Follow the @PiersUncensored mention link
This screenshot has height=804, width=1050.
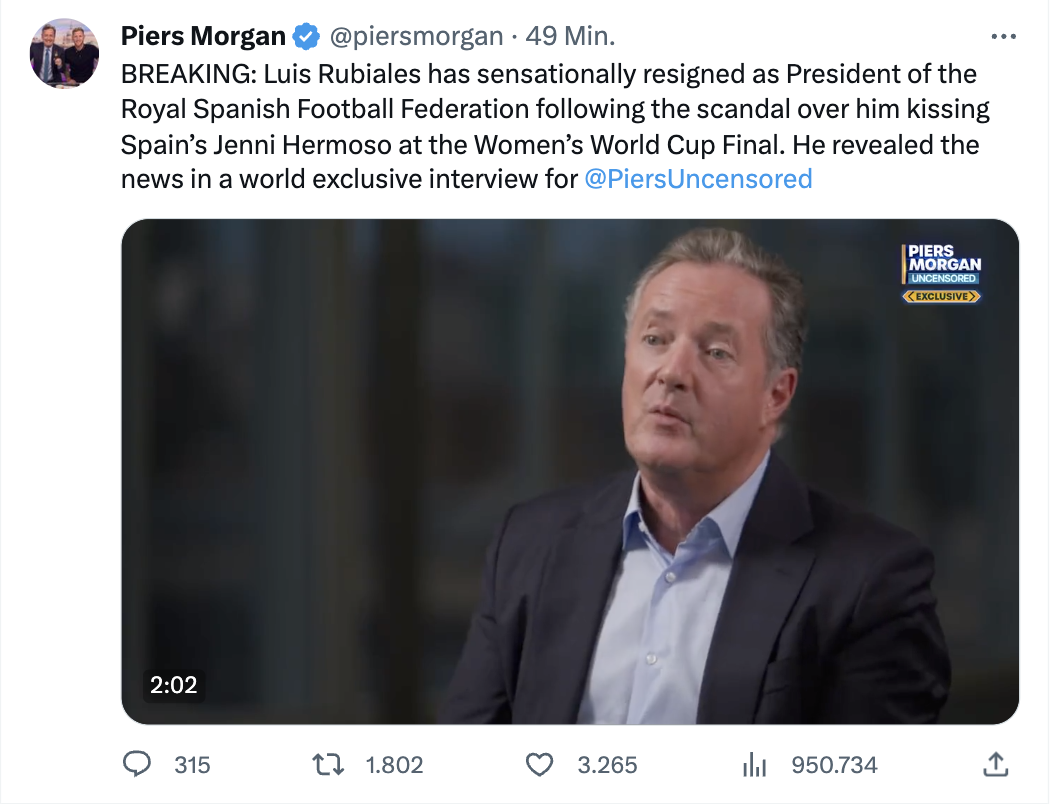tap(697, 179)
